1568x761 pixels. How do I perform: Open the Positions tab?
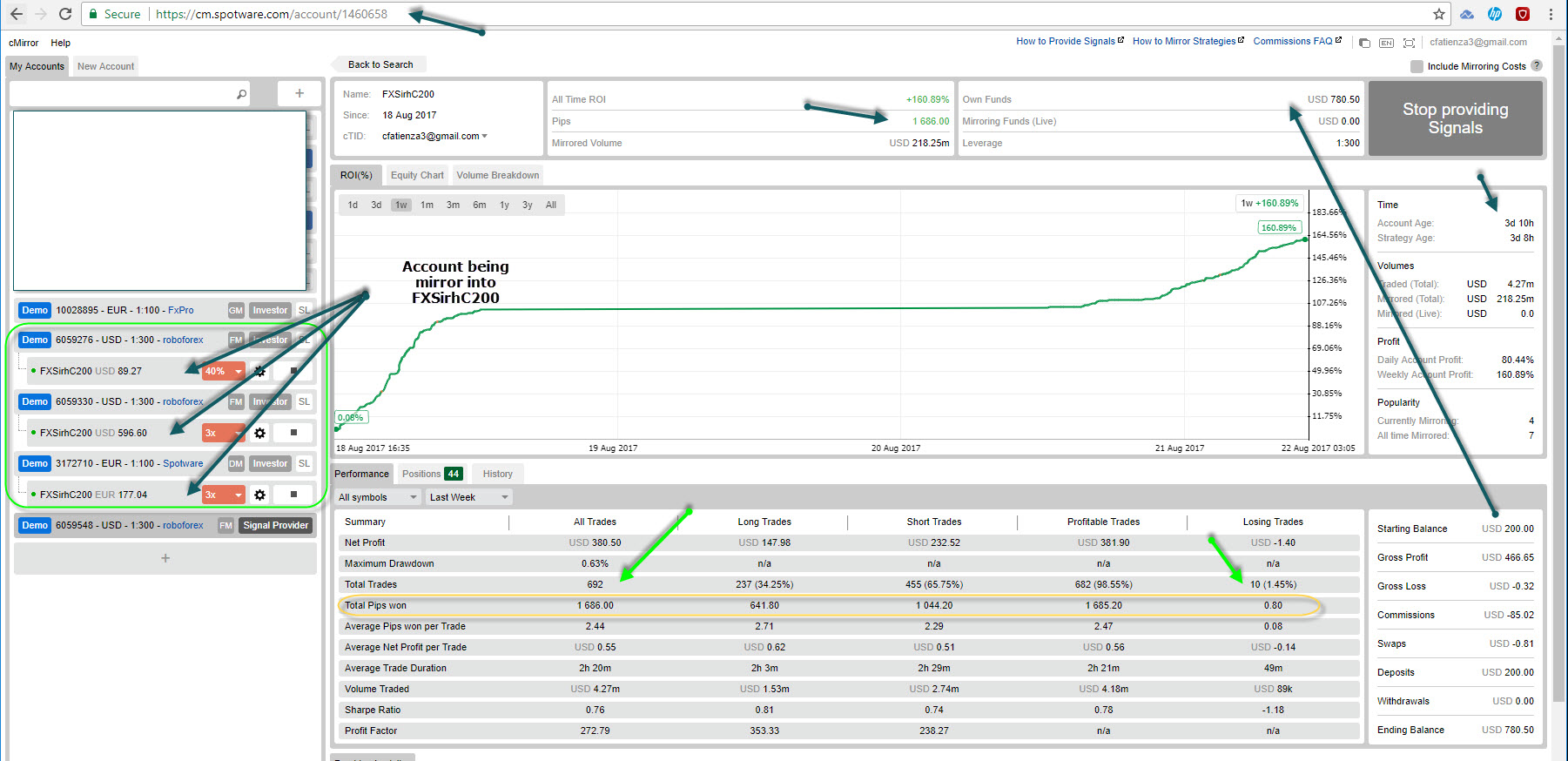pyautogui.click(x=432, y=474)
